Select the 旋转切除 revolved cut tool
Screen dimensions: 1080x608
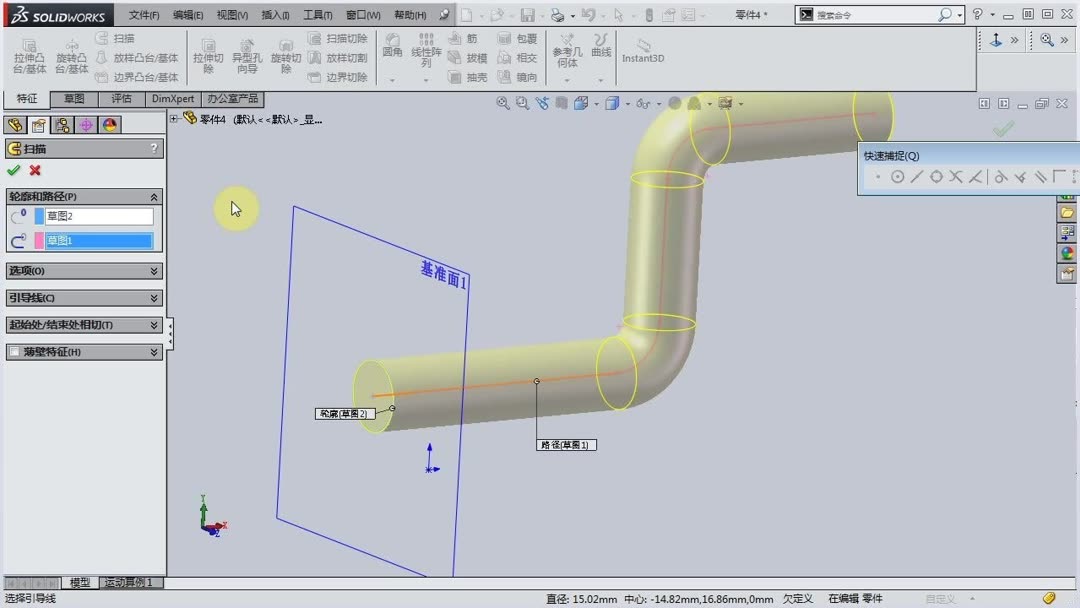pos(286,55)
